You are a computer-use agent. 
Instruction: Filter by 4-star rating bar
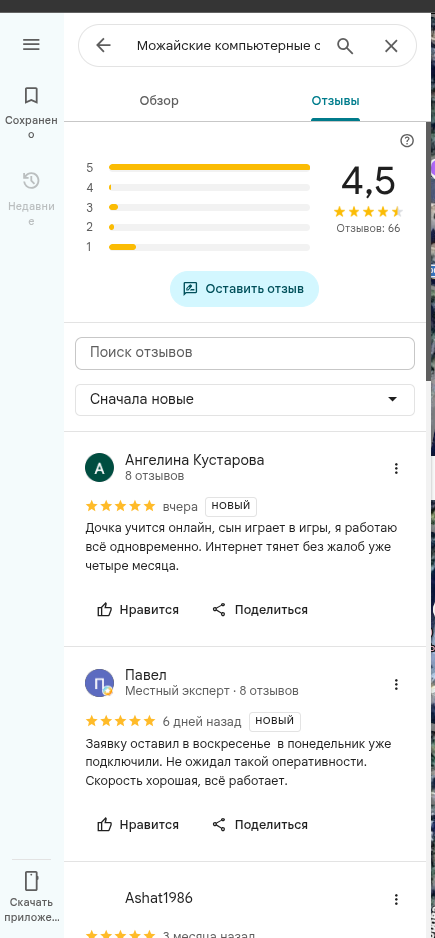[209, 187]
